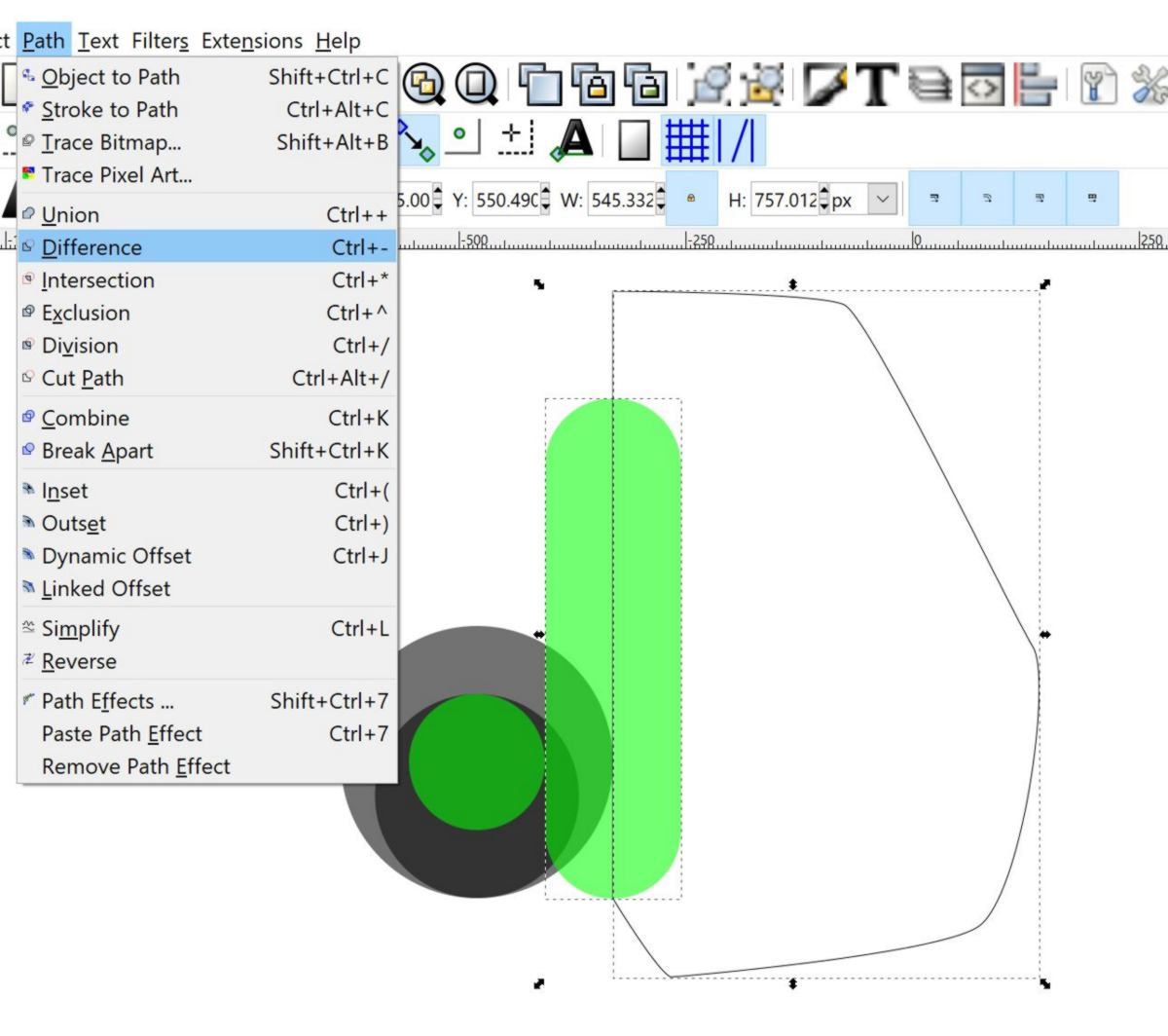
Task: Choose Difference from Path menu
Action: pyautogui.click(x=207, y=247)
